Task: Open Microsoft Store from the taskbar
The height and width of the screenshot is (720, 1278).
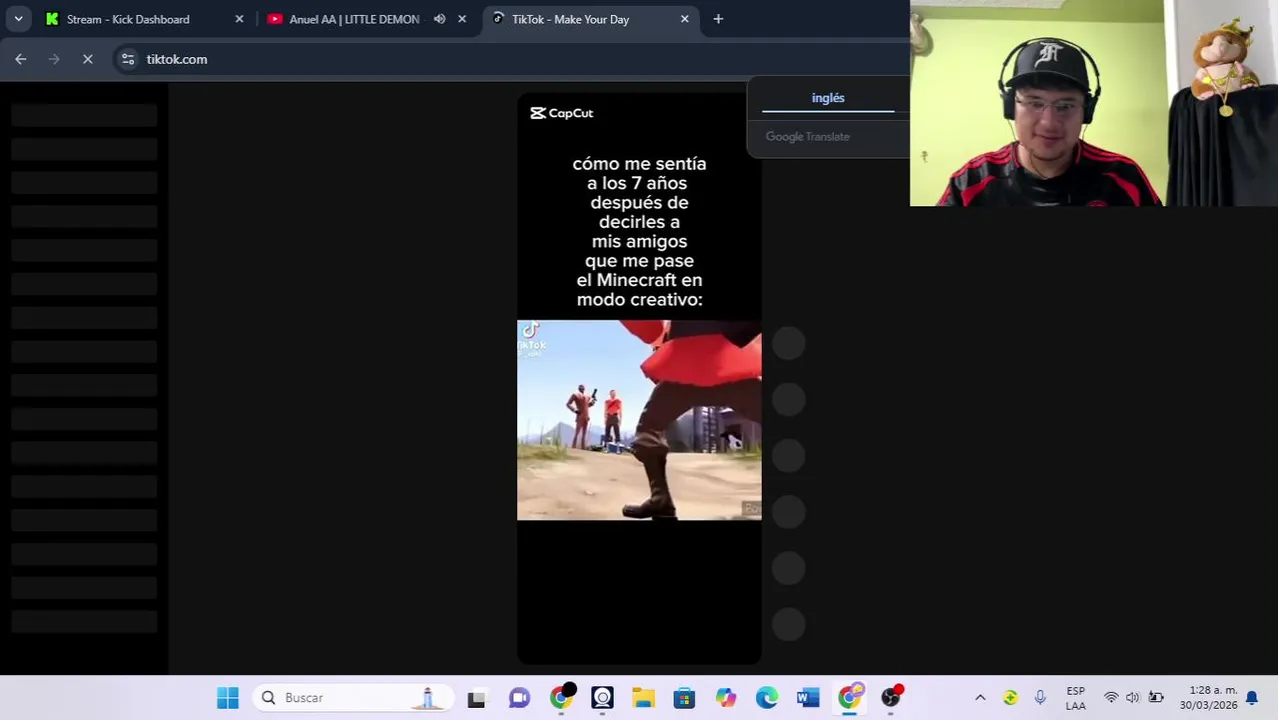Action: tap(684, 698)
